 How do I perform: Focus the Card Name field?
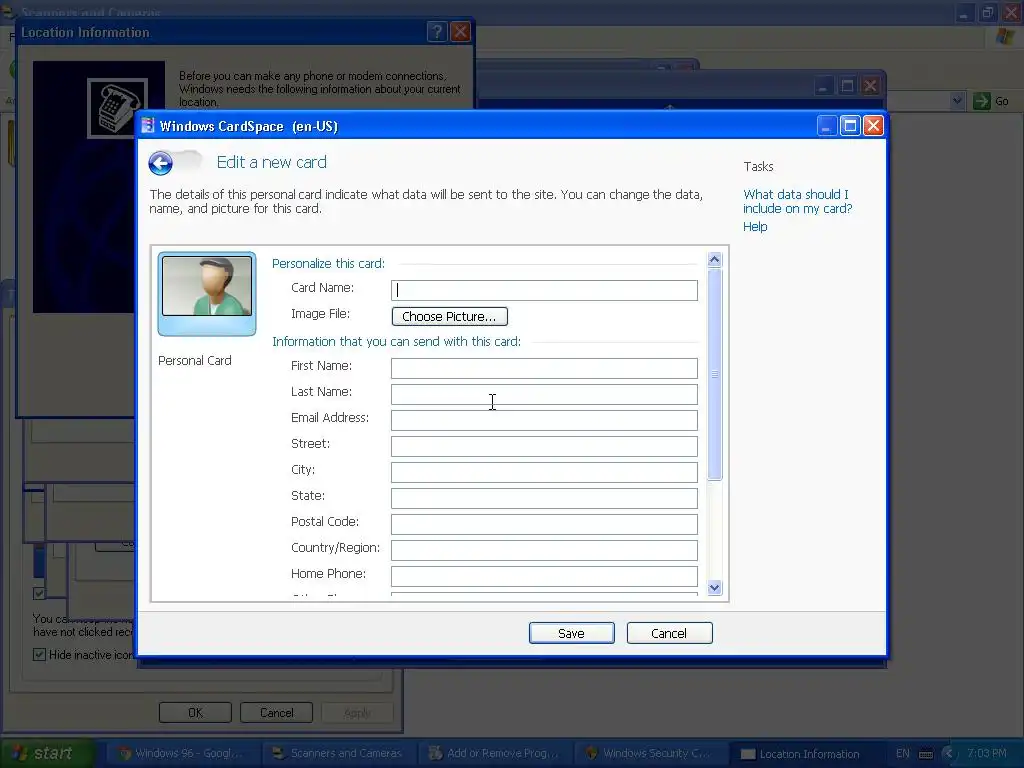tap(544, 290)
